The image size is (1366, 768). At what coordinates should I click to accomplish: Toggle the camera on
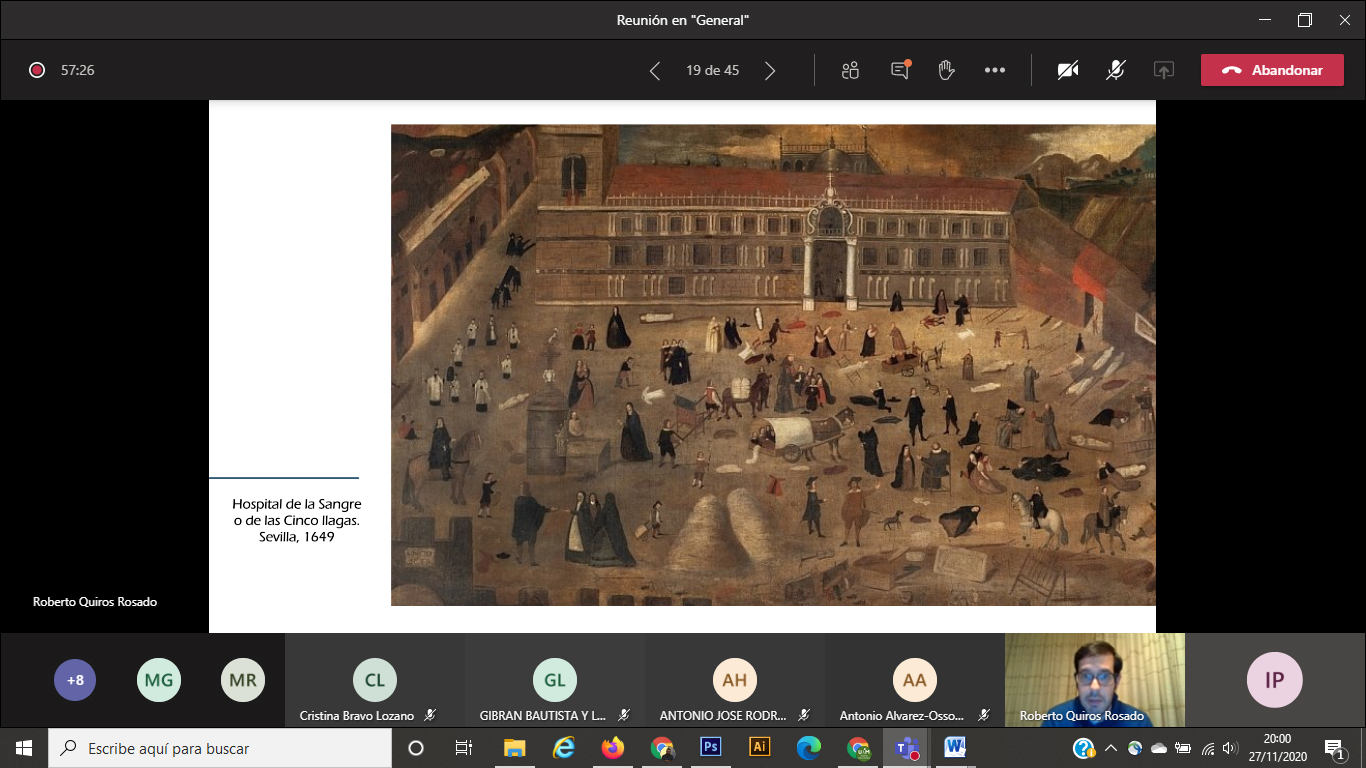[1068, 70]
